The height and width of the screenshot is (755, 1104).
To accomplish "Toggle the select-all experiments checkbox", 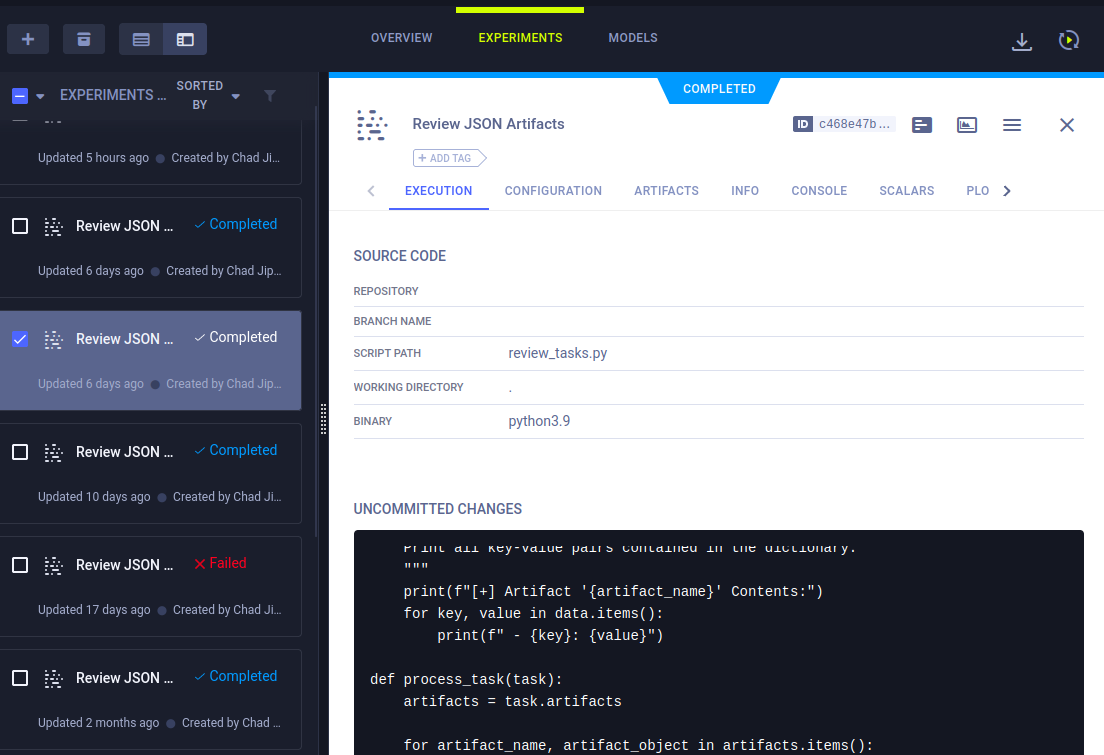I will (20, 96).
